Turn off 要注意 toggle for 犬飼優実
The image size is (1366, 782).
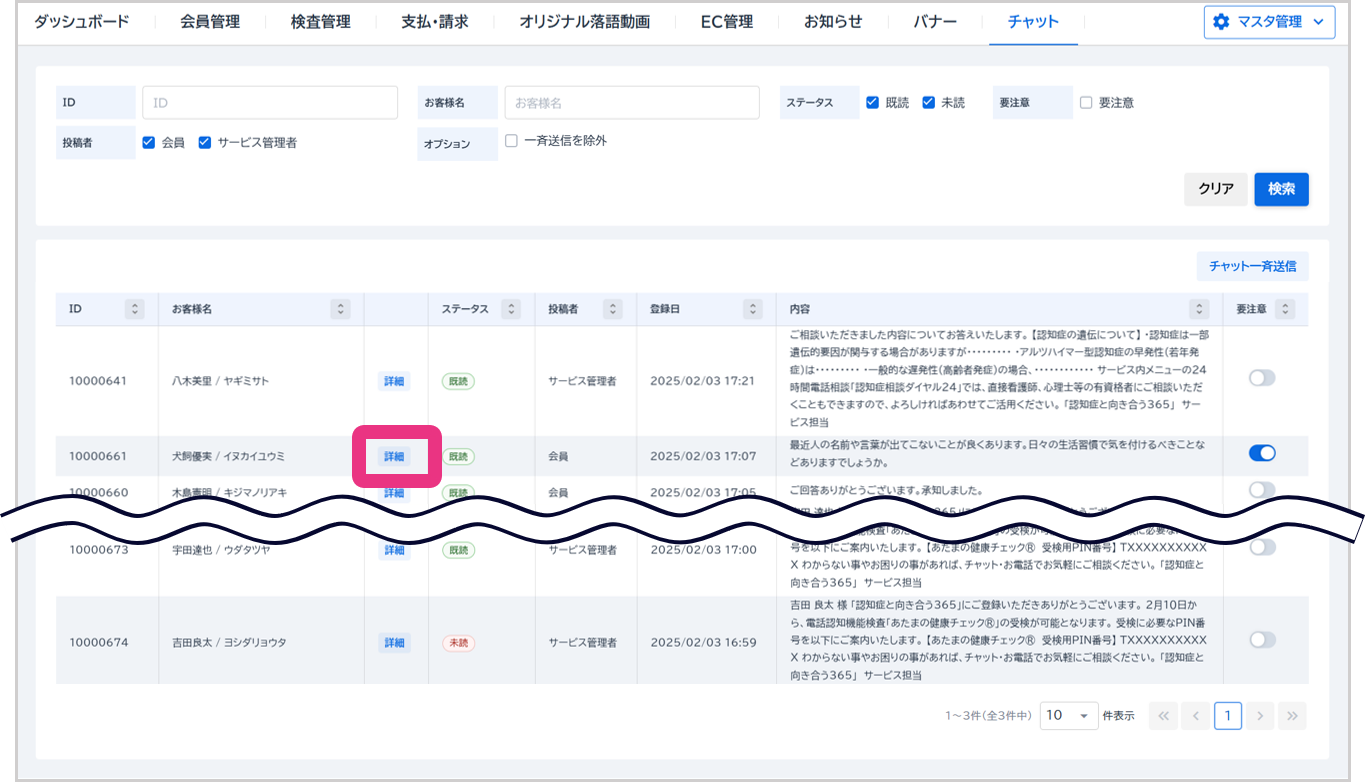(x=1262, y=453)
